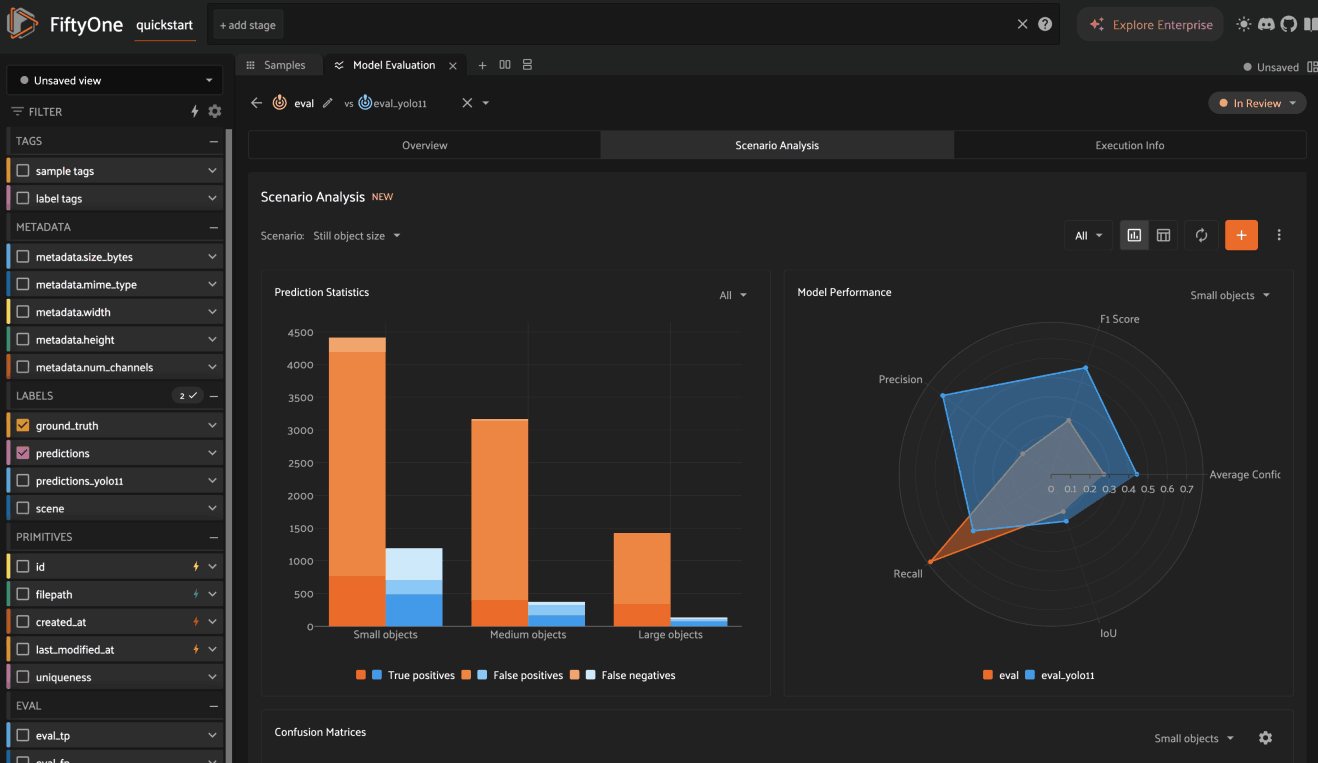Image resolution: width=1318 pixels, height=763 pixels.
Task: Click the sidebar lightning bolt icon
Action: (195, 112)
